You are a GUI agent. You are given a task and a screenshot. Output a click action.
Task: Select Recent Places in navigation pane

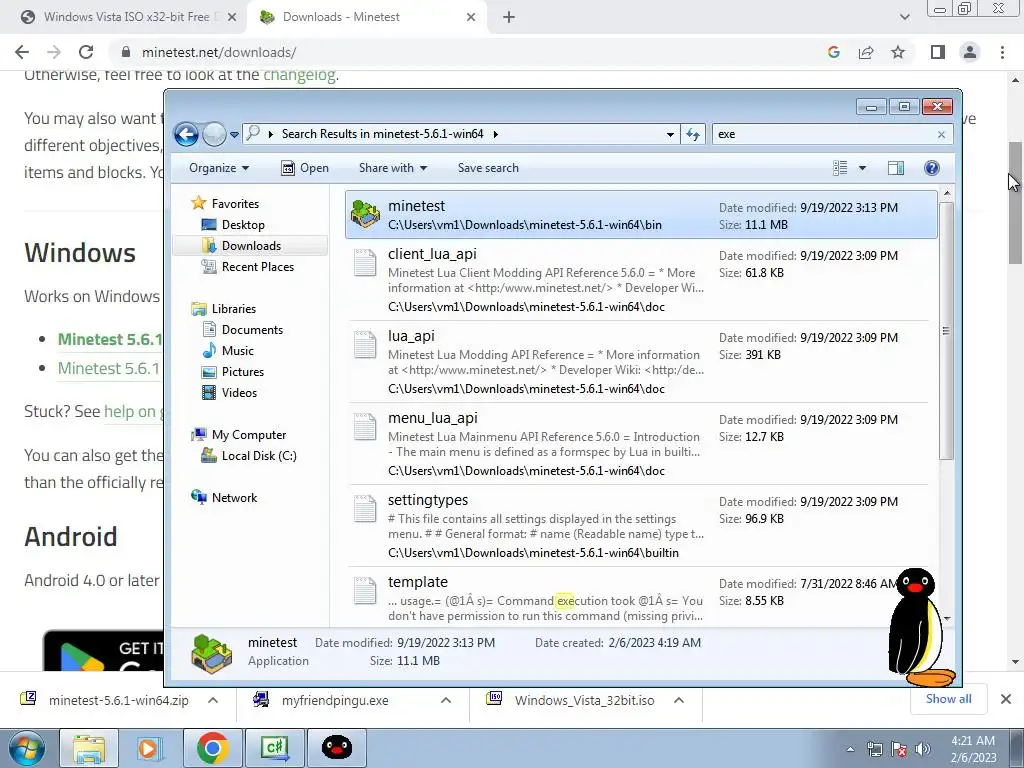(248, 266)
